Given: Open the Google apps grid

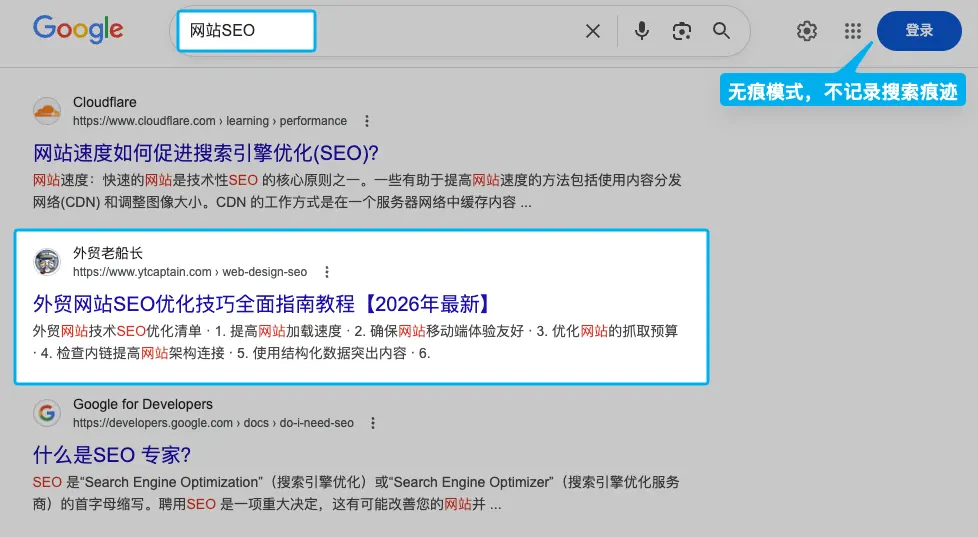Looking at the screenshot, I should click(x=852, y=31).
